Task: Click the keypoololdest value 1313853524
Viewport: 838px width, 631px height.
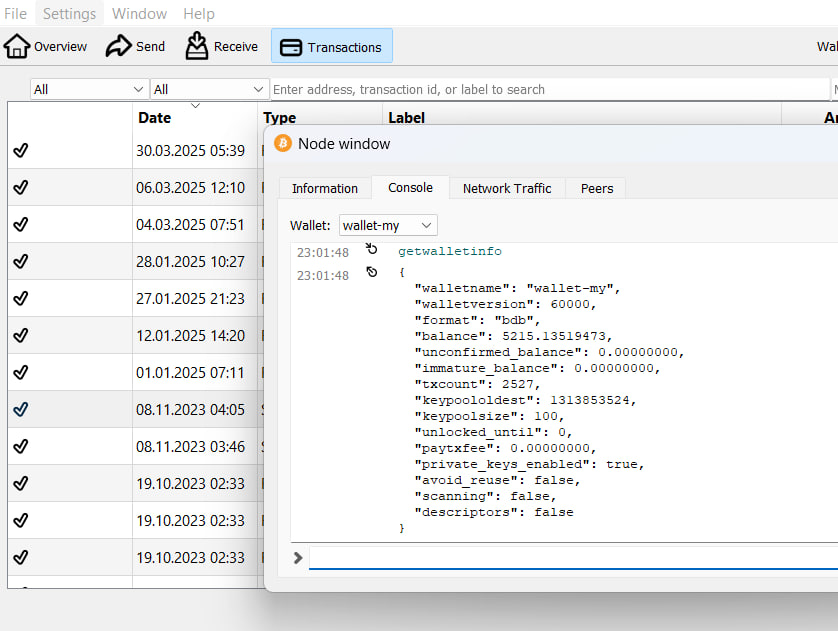Action: point(590,400)
